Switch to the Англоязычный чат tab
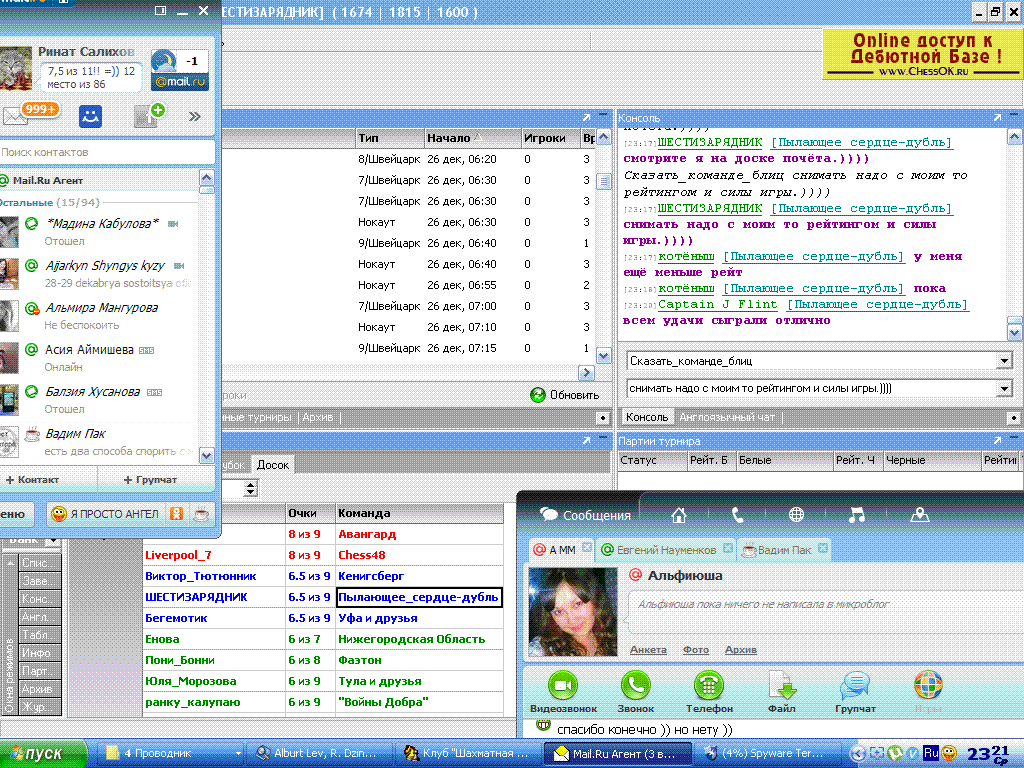The width and height of the screenshot is (1024, 768). click(727, 417)
